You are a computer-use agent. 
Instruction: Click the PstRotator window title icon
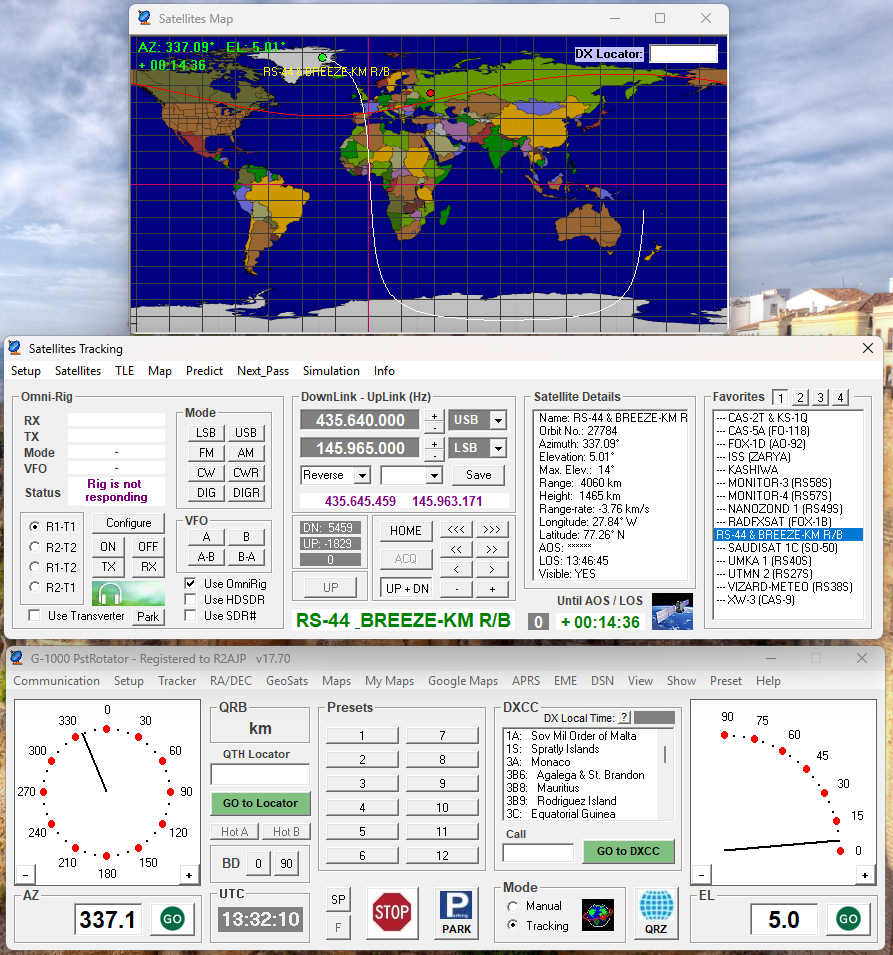coord(17,658)
